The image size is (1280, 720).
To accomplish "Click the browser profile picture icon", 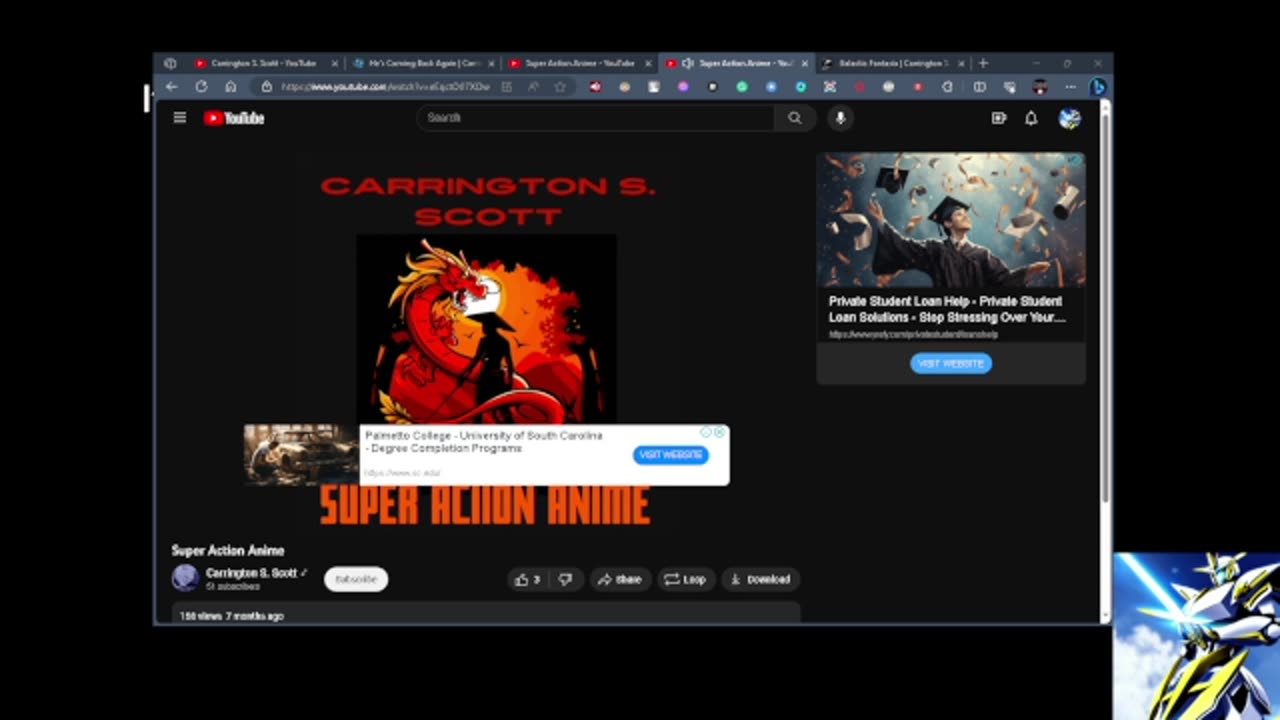I will (1040, 87).
